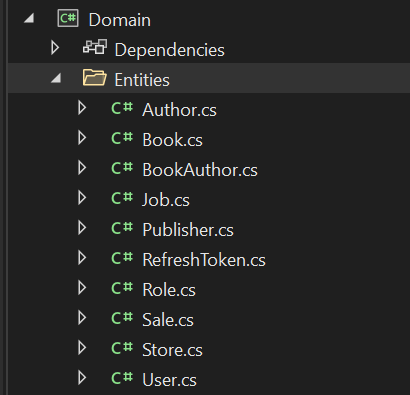
Task: Click the C# file icon for RefreshToken.cs
Action: [122, 258]
